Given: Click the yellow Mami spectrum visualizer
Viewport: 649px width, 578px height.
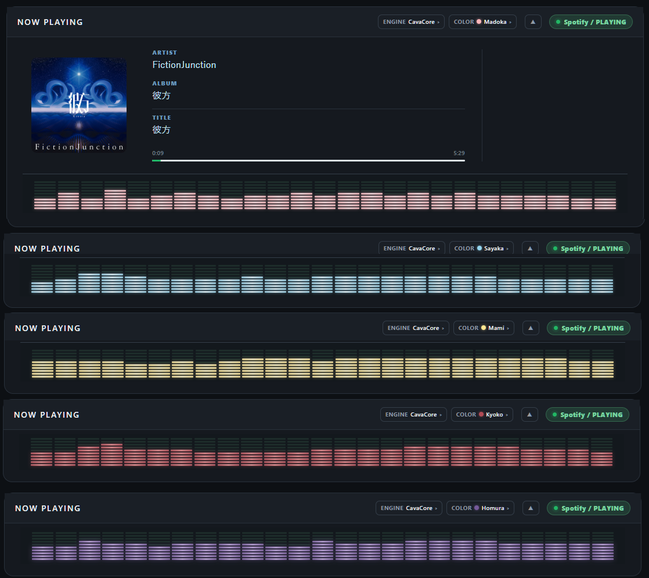Looking at the screenshot, I should pyautogui.click(x=323, y=364).
